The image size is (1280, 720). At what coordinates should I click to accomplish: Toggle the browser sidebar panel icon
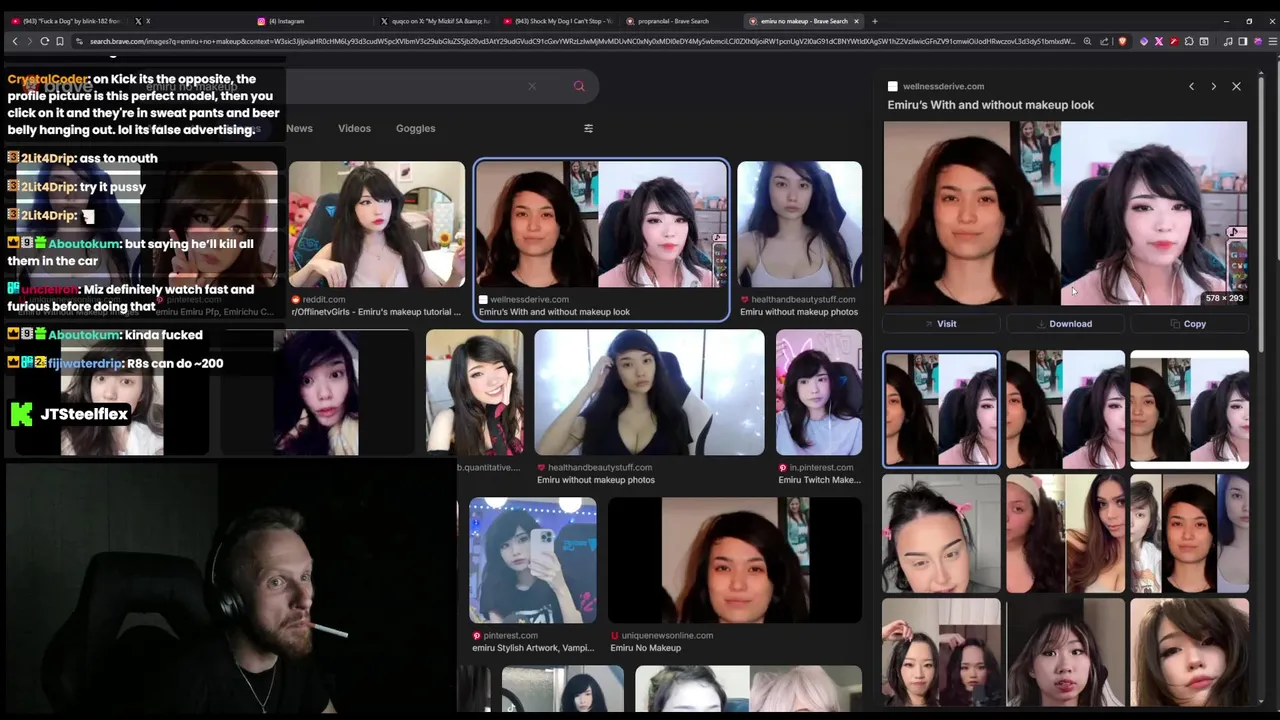coord(1243,41)
